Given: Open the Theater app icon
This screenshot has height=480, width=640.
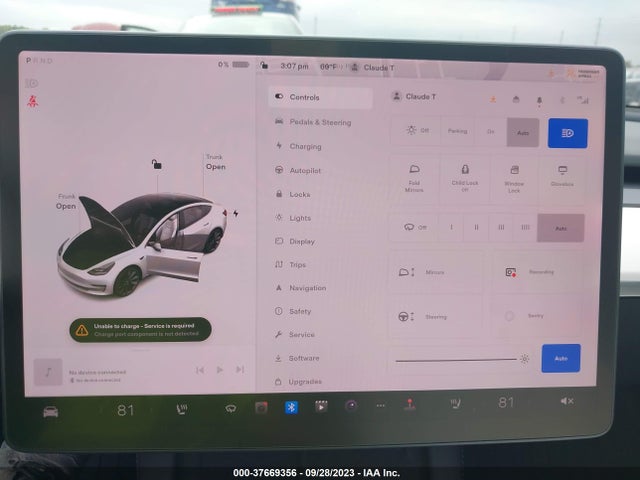Looking at the screenshot, I should pos(321,406).
